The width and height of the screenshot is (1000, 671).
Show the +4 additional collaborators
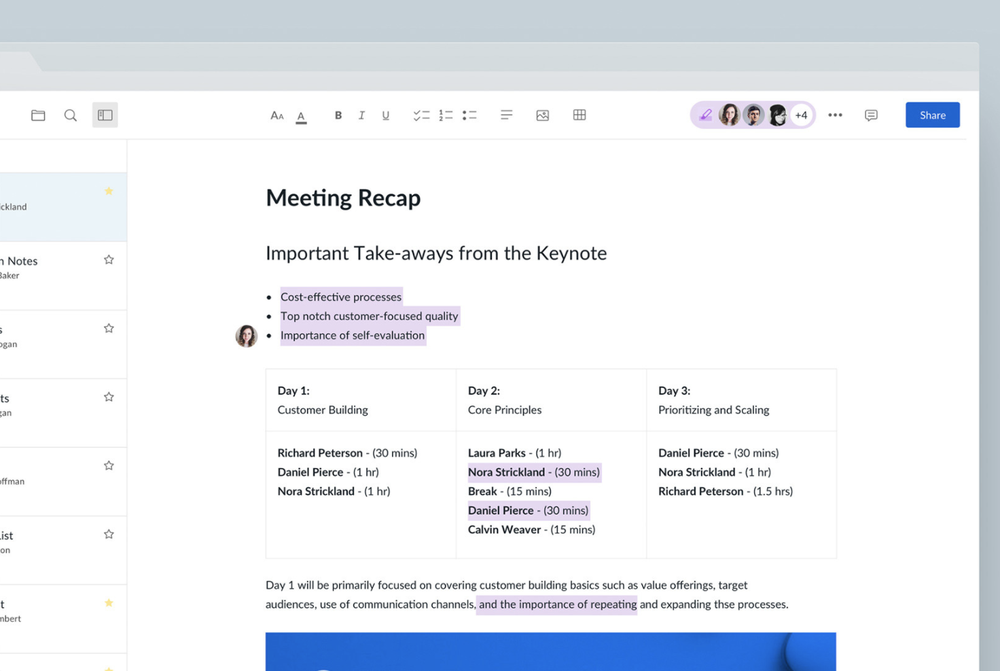pos(801,115)
